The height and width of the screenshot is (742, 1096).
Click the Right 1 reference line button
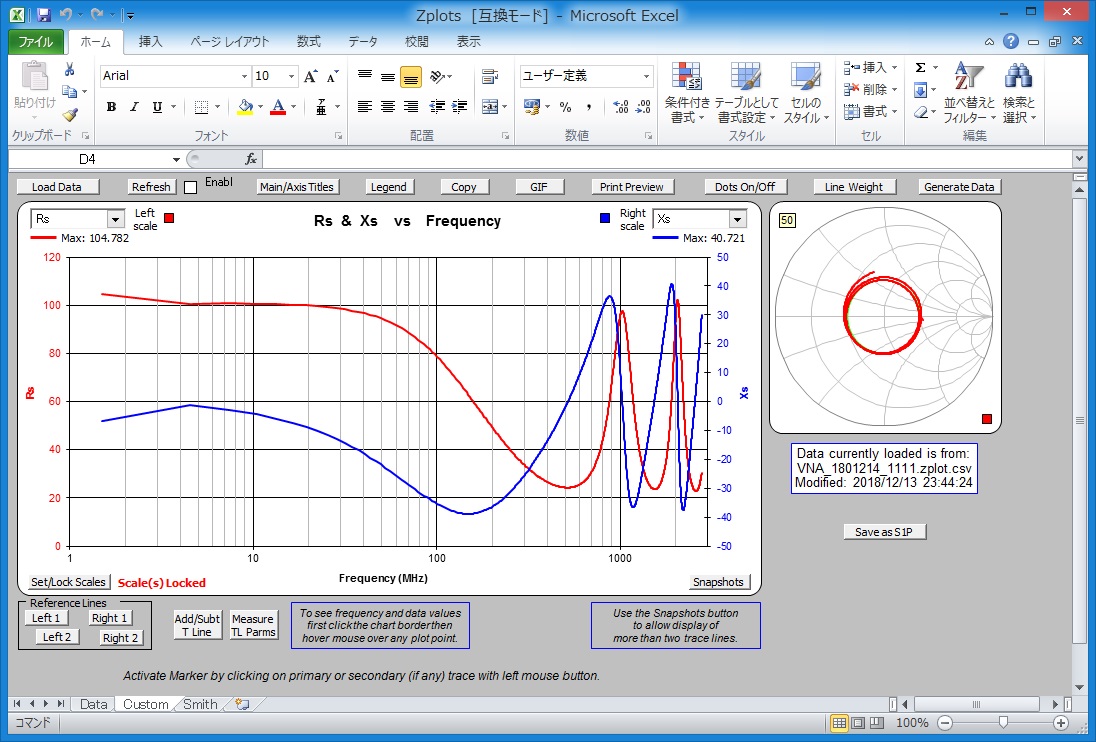pos(109,618)
